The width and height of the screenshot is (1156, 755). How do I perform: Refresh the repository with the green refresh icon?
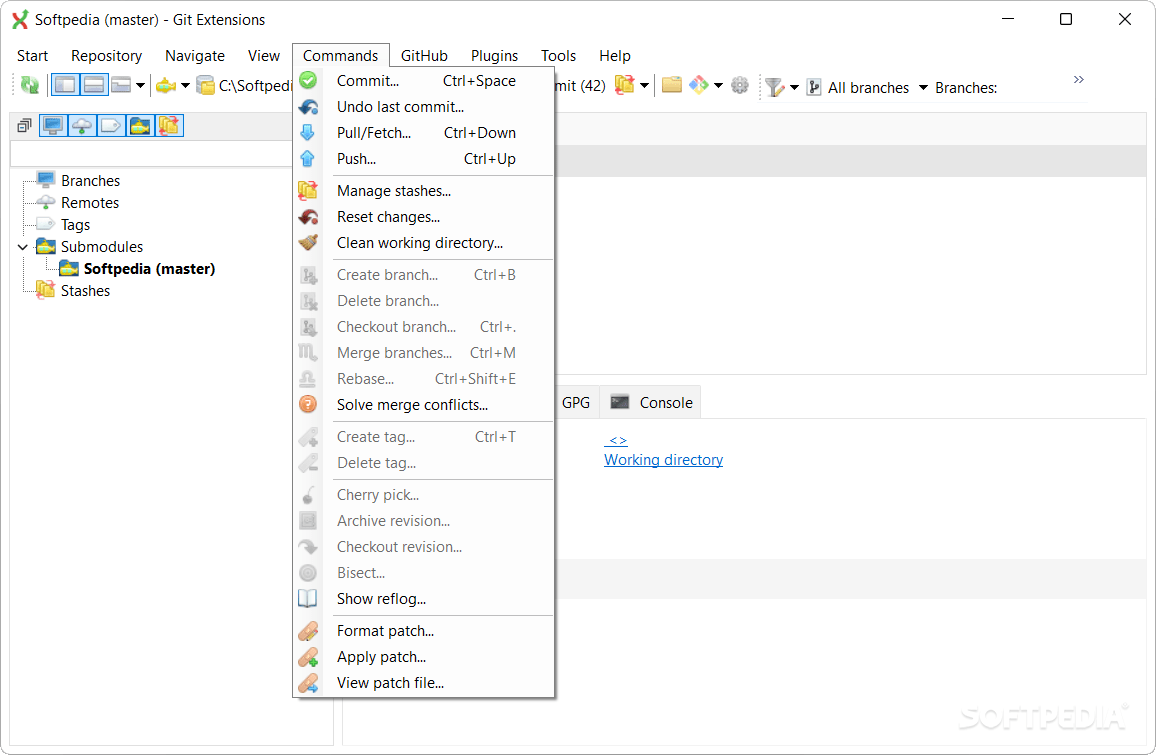29,84
